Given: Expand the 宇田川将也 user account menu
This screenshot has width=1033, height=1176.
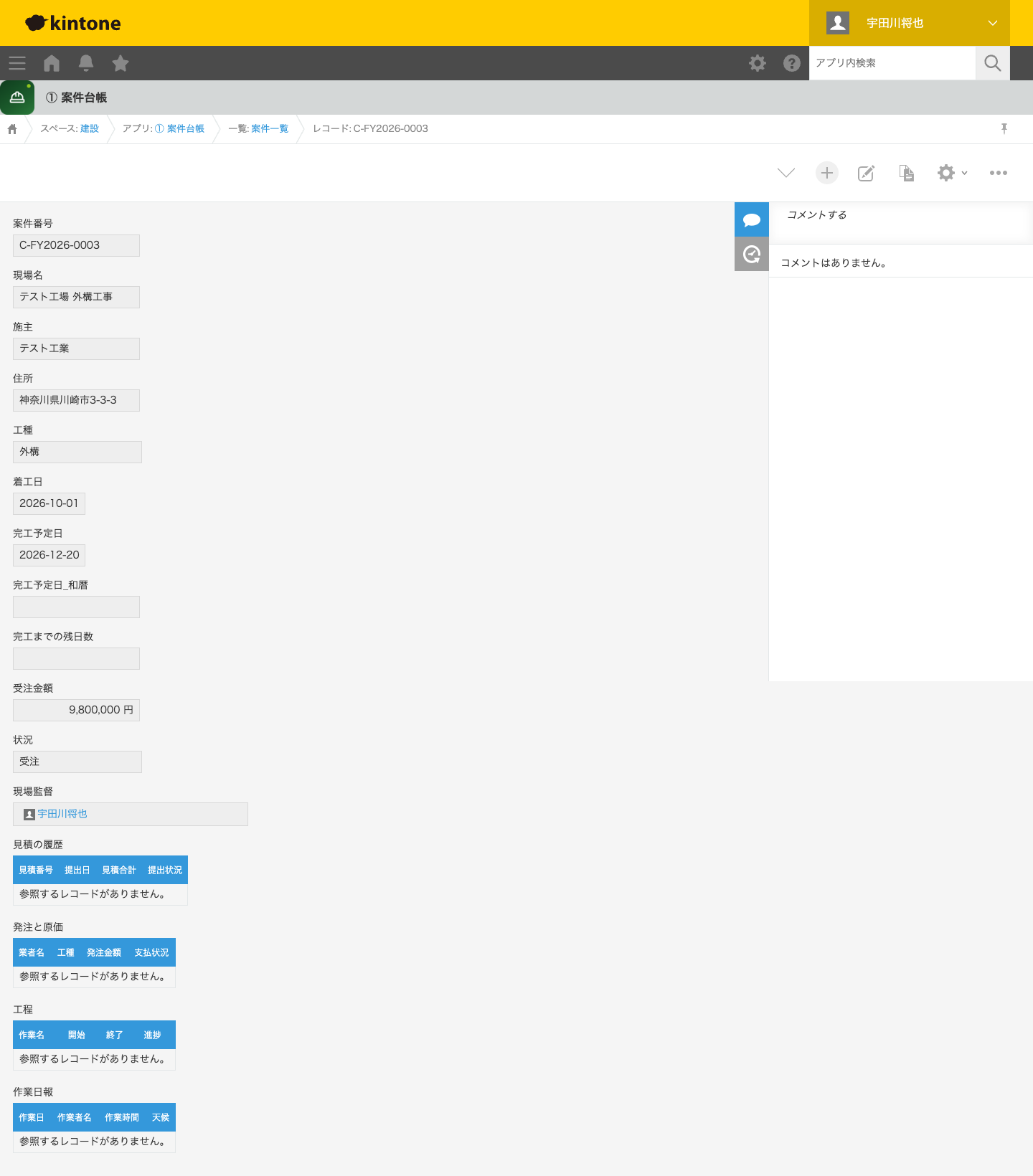Looking at the screenshot, I should pyautogui.click(x=910, y=23).
